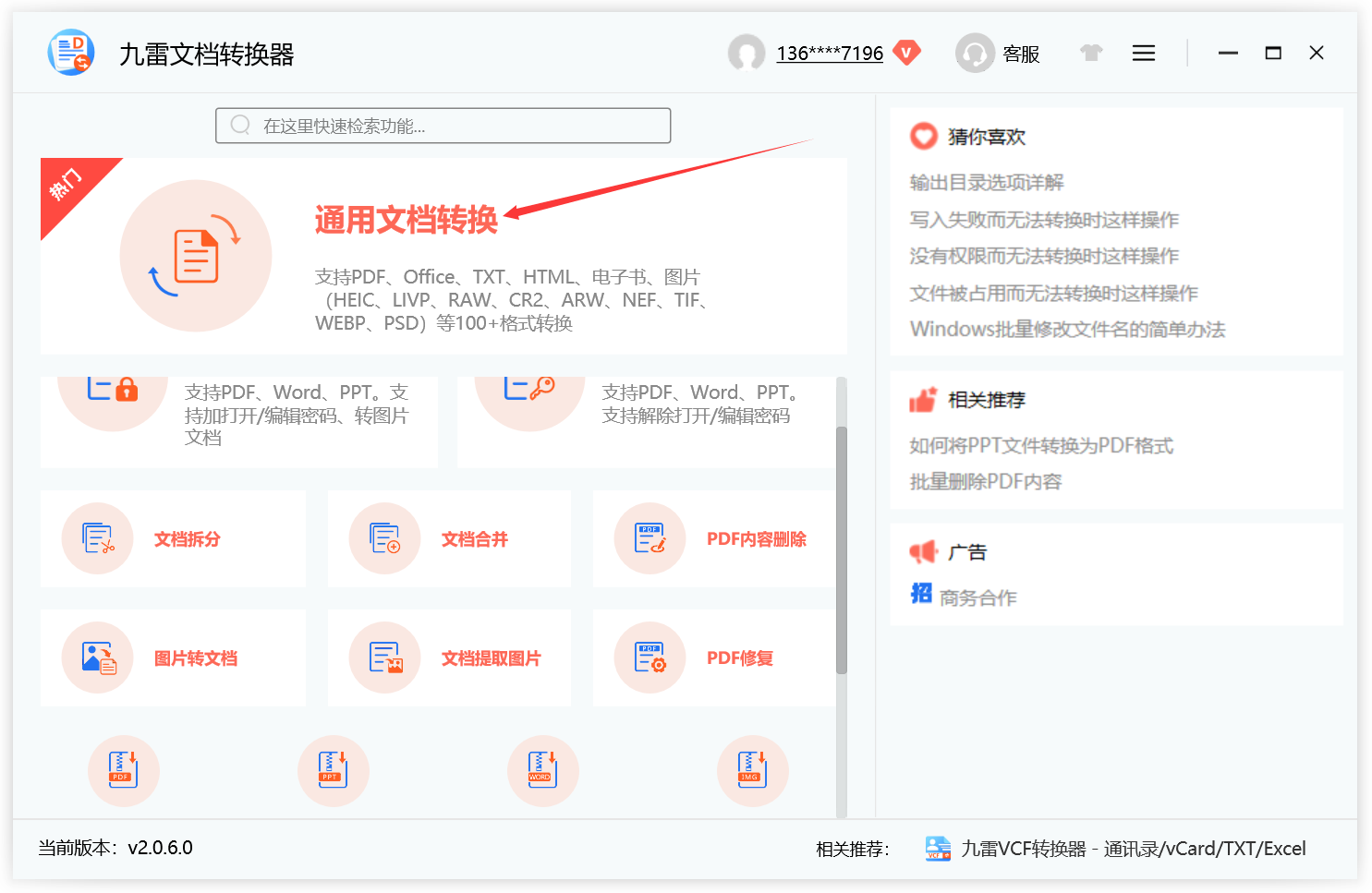Open the 商务合作 link

point(978,597)
